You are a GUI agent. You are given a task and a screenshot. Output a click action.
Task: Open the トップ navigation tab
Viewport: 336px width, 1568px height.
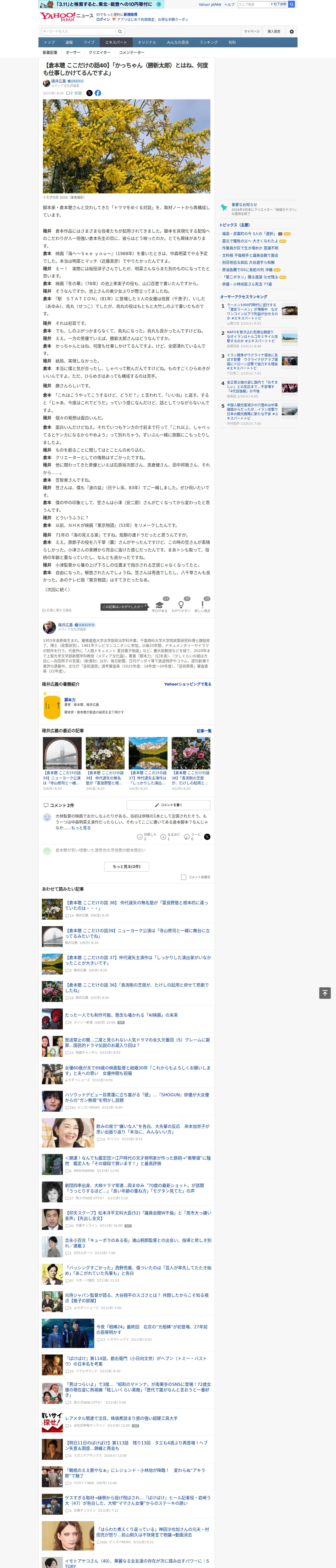tap(49, 43)
